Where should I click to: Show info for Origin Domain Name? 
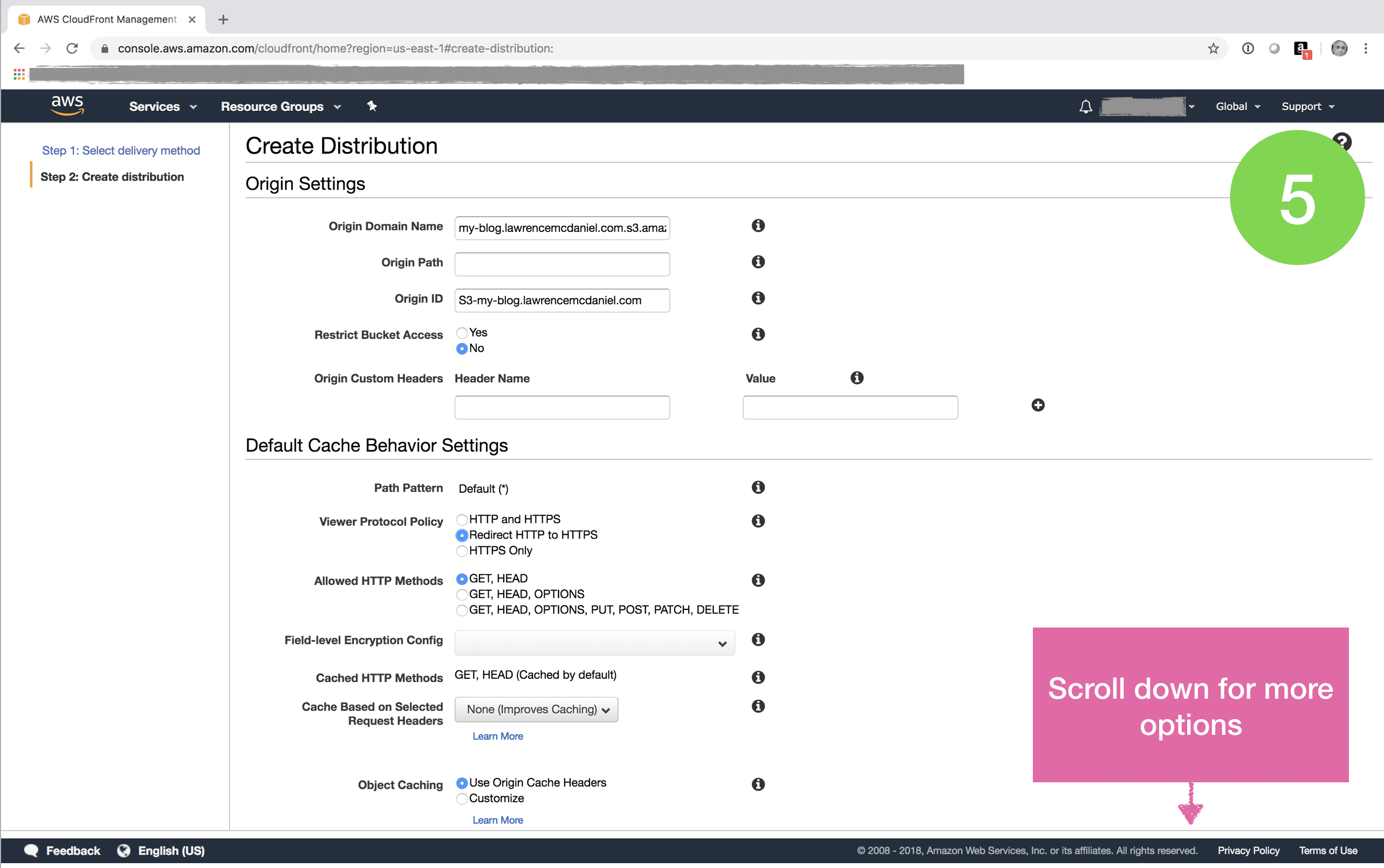(758, 225)
